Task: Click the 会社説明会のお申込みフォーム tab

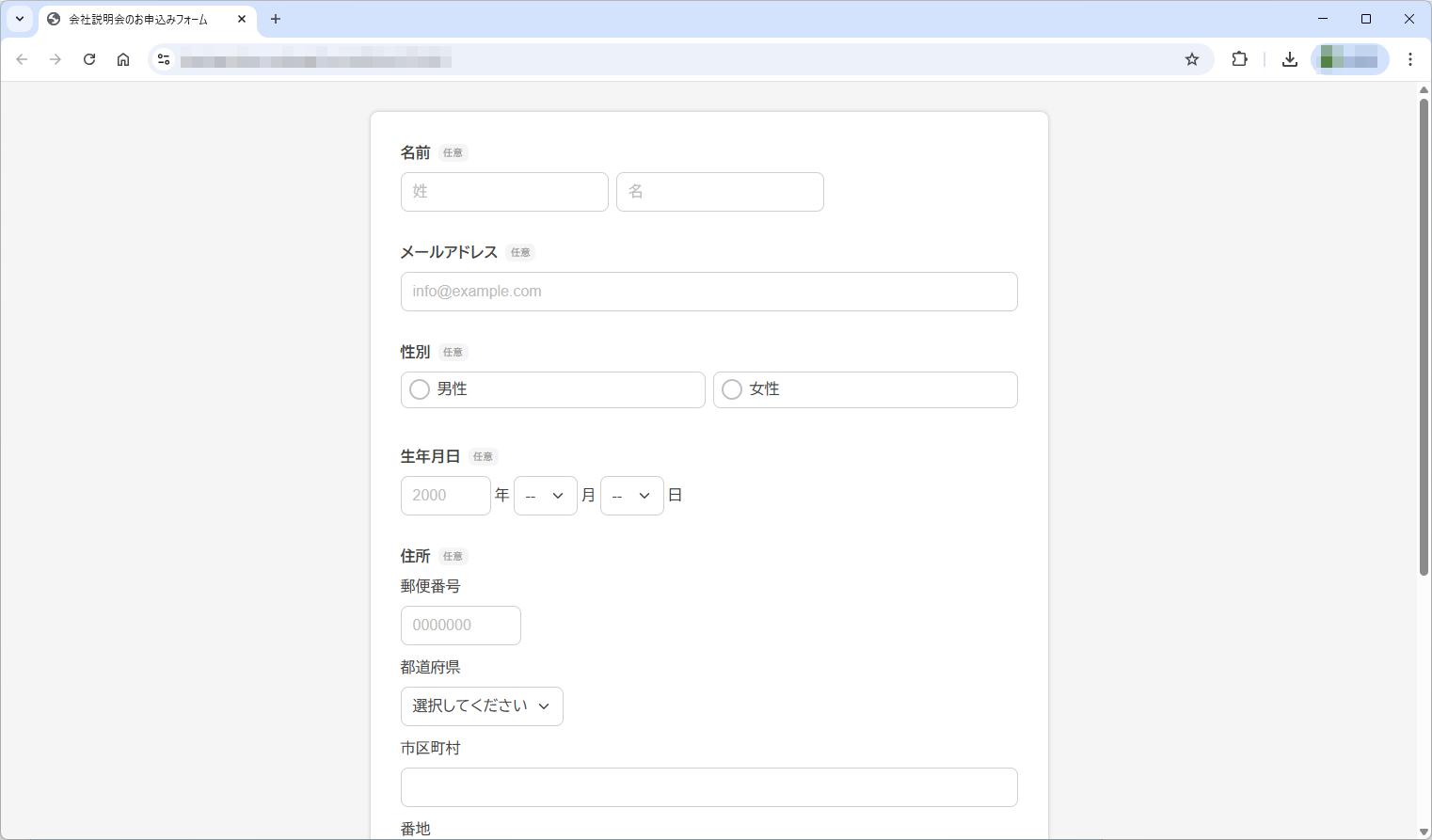Action: 141,19
